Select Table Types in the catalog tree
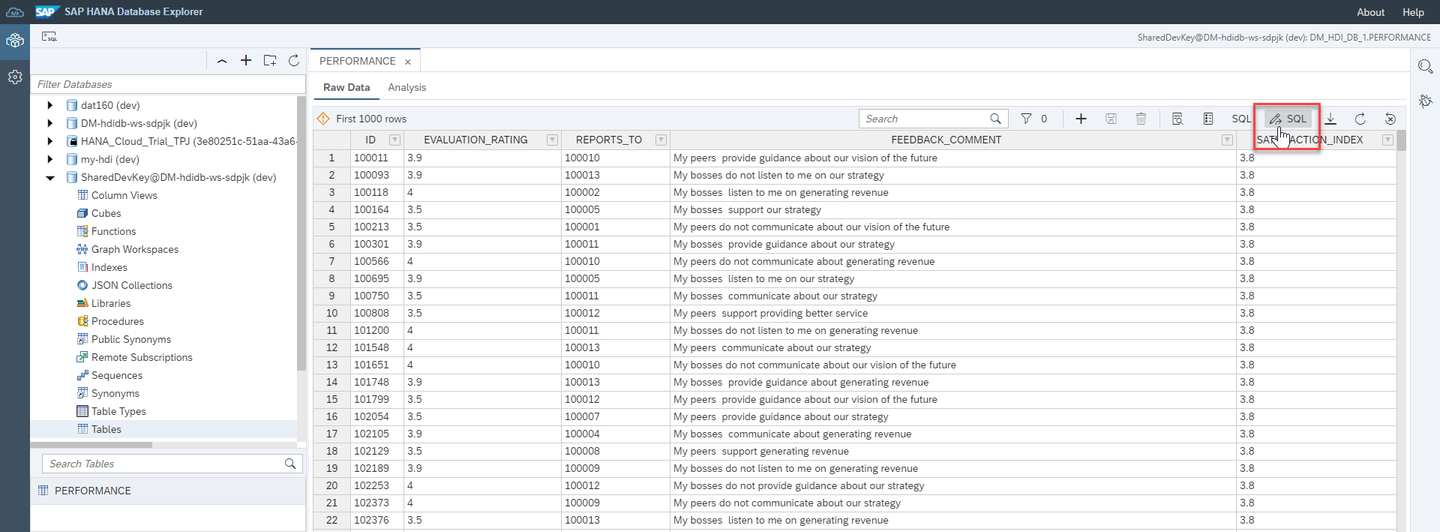This screenshot has height=532, width=1440. (x=118, y=411)
